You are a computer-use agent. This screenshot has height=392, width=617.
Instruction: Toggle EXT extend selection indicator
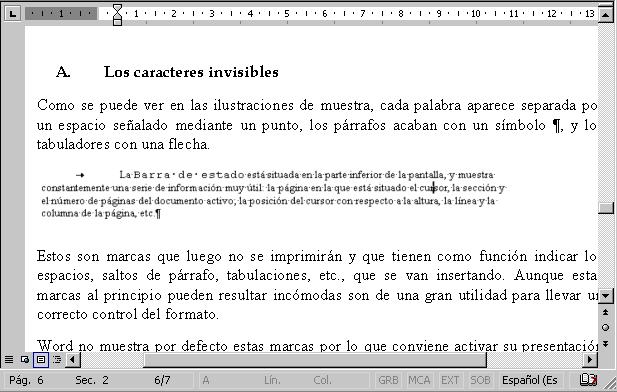(x=450, y=380)
